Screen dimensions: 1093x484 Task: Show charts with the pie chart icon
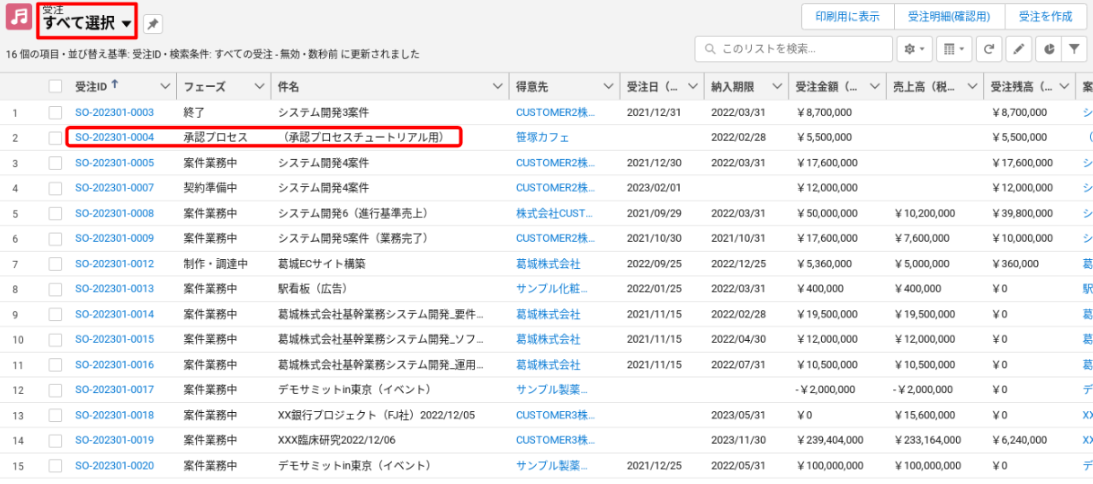point(1049,50)
